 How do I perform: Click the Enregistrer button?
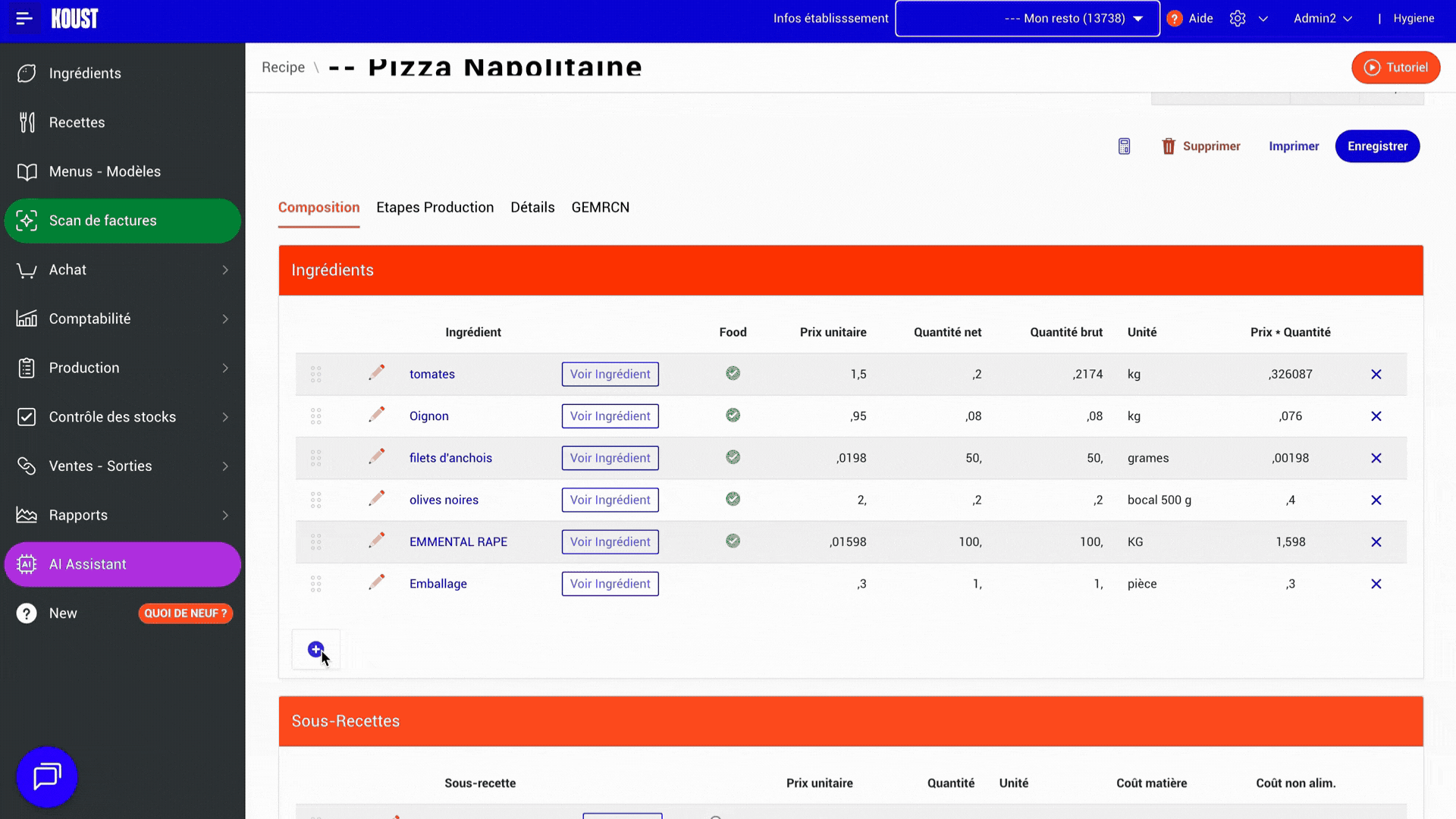tap(1377, 146)
